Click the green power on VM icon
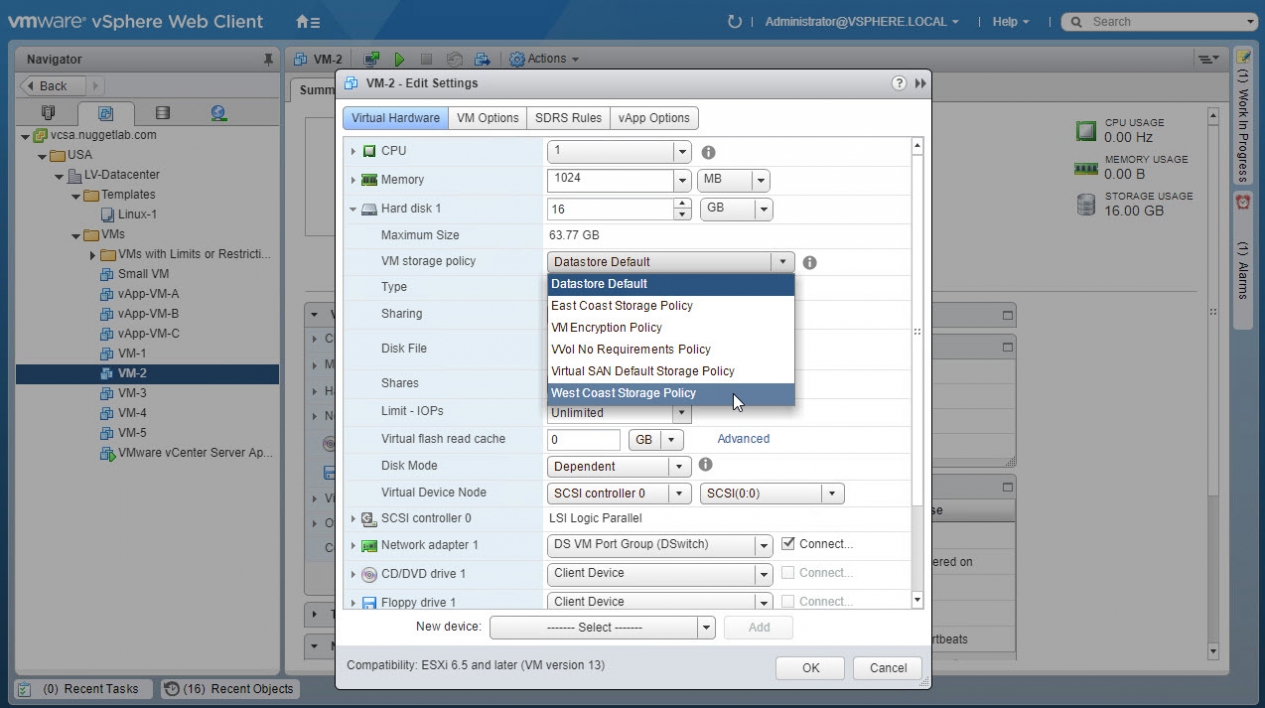The height and width of the screenshot is (708, 1265). (399, 60)
